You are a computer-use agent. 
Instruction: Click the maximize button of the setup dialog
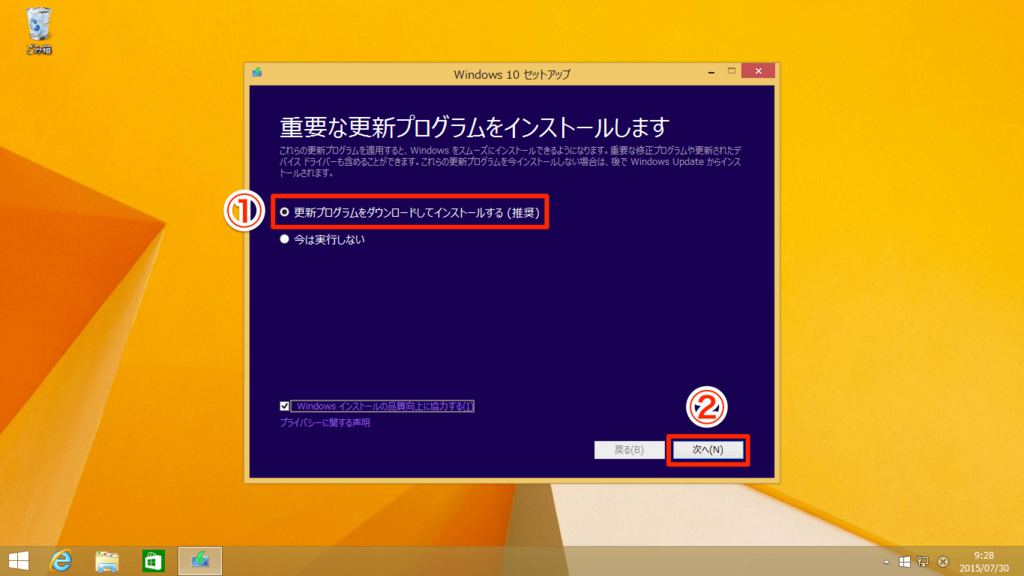(731, 71)
